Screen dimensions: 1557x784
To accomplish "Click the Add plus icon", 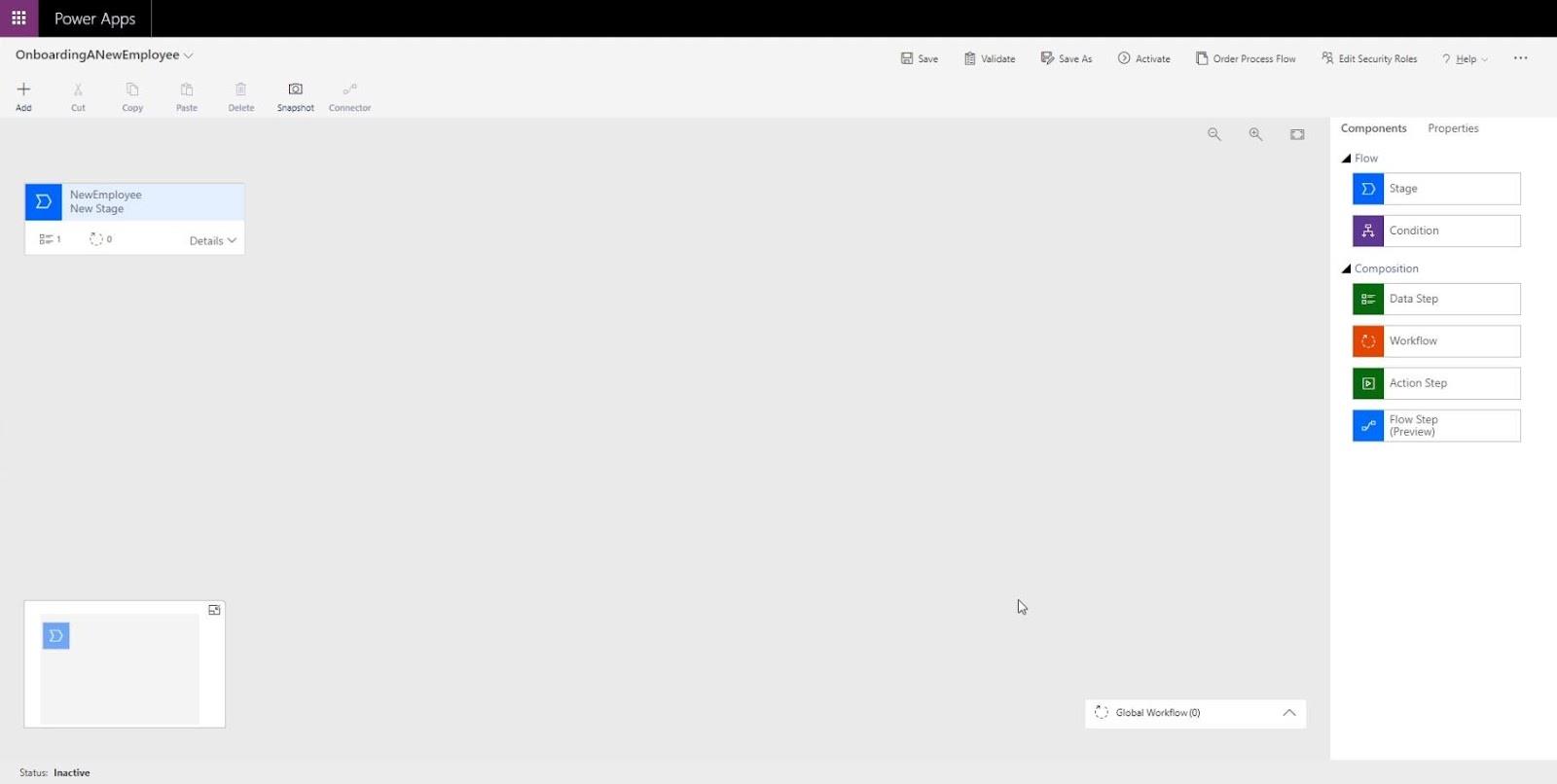I will point(23,89).
